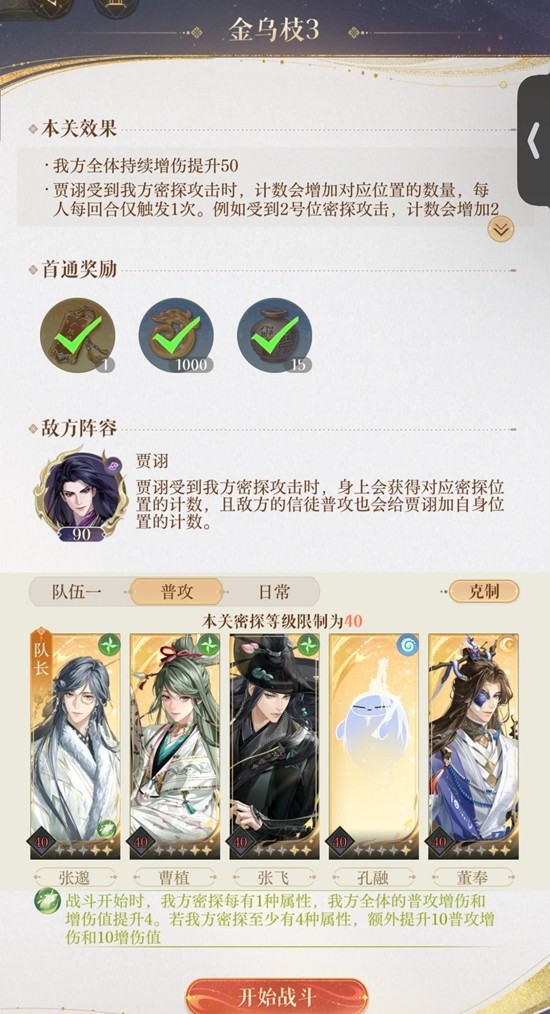Image resolution: width=550 pixels, height=1014 pixels.
Task: Tap the moon attribute icon on 董奉 card
Action: click(507, 645)
